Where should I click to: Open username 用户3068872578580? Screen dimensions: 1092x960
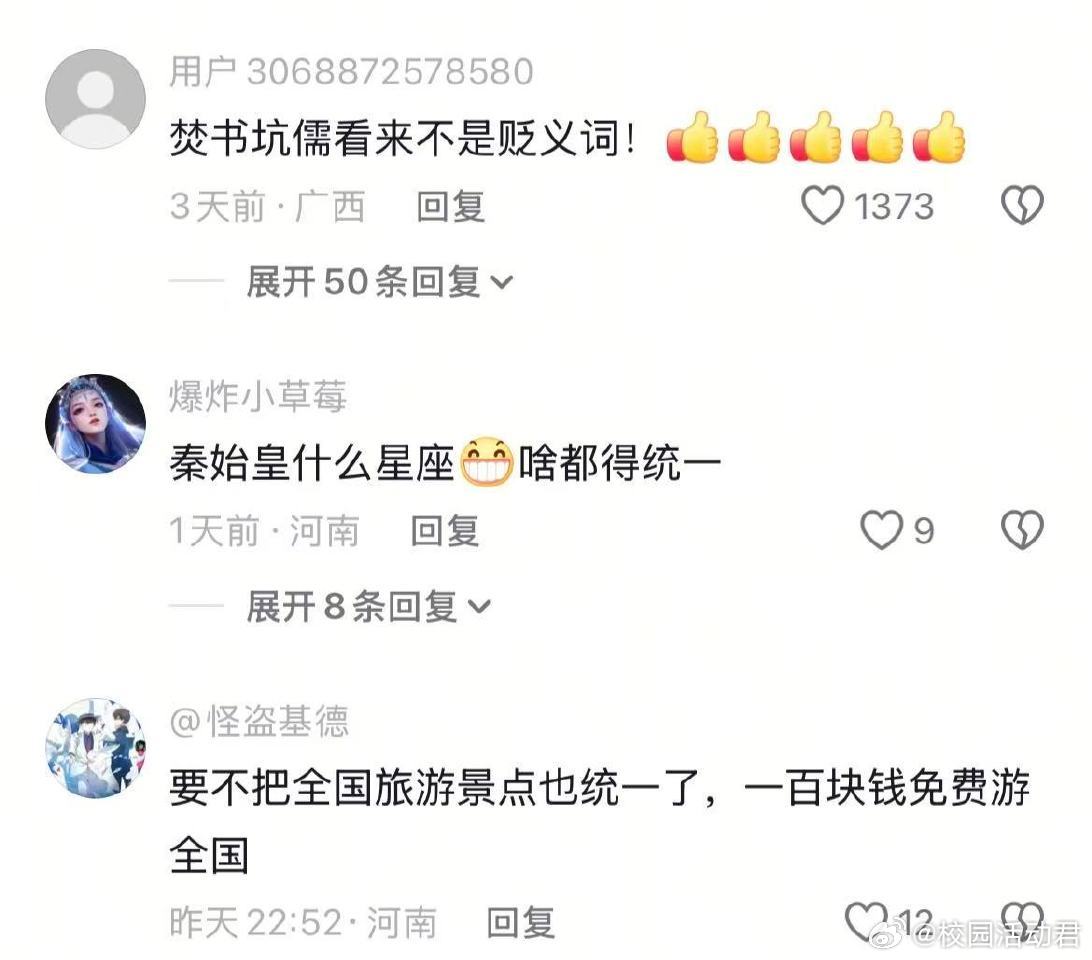click(x=352, y=72)
